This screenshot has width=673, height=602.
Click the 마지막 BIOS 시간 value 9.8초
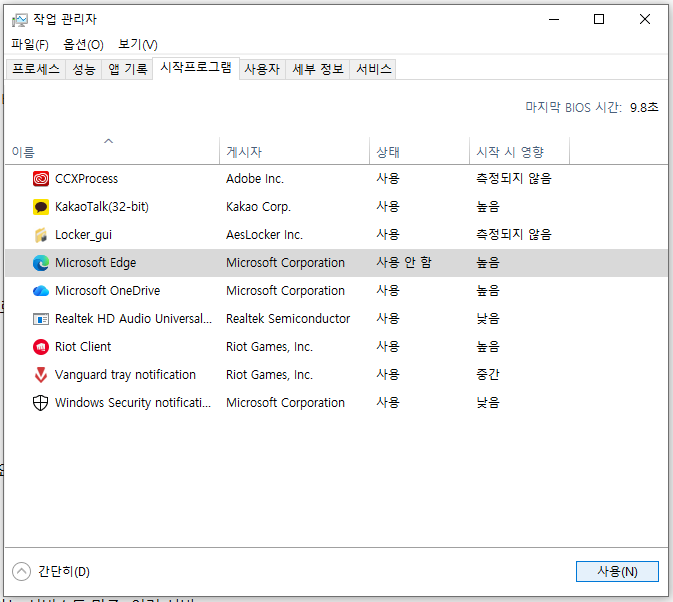tap(644, 107)
